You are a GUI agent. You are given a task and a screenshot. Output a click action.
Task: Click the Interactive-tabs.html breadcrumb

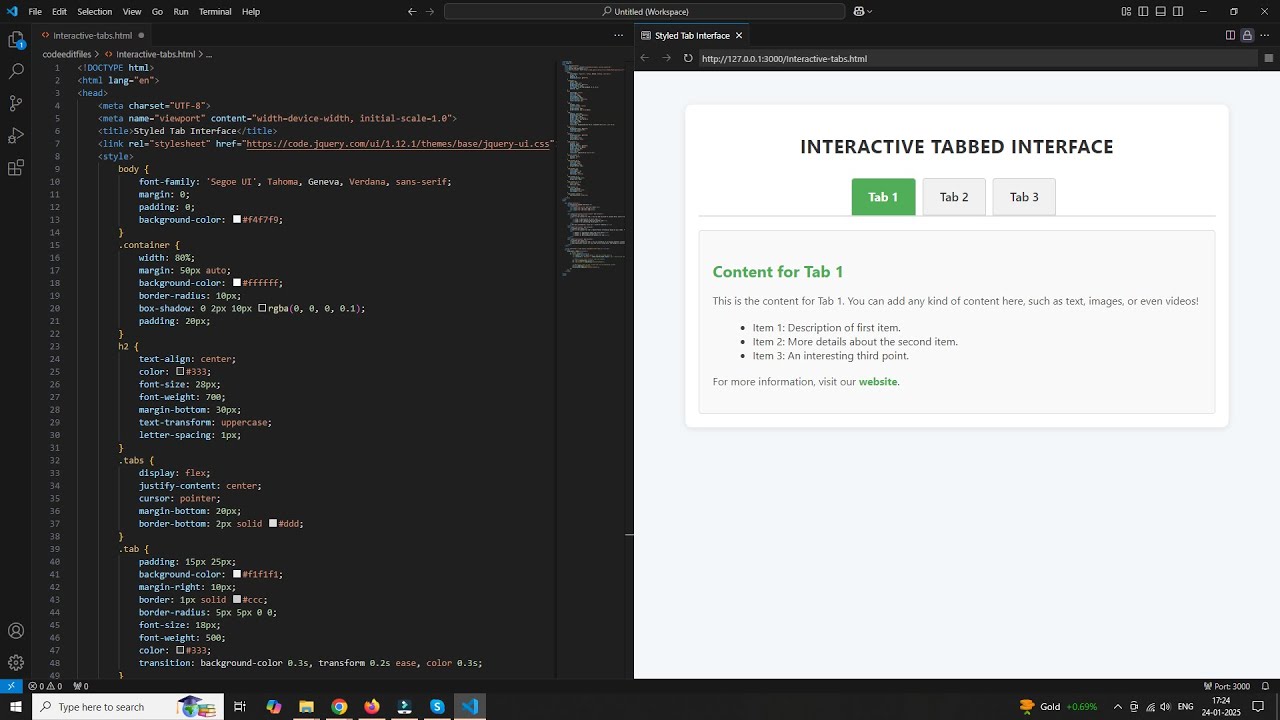[149, 54]
